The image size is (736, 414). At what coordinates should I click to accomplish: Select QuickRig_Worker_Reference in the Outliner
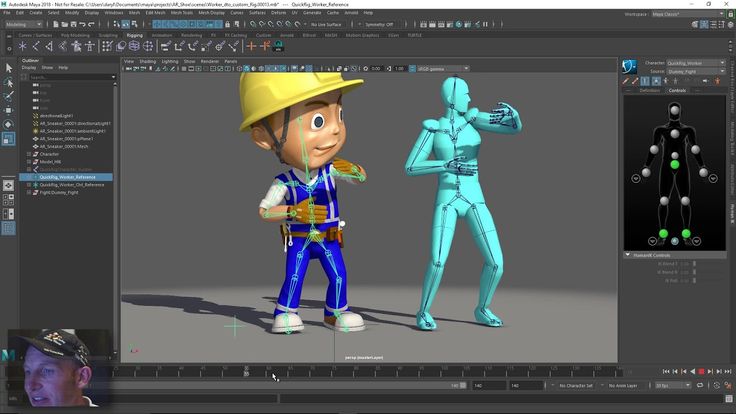[x=67, y=177]
